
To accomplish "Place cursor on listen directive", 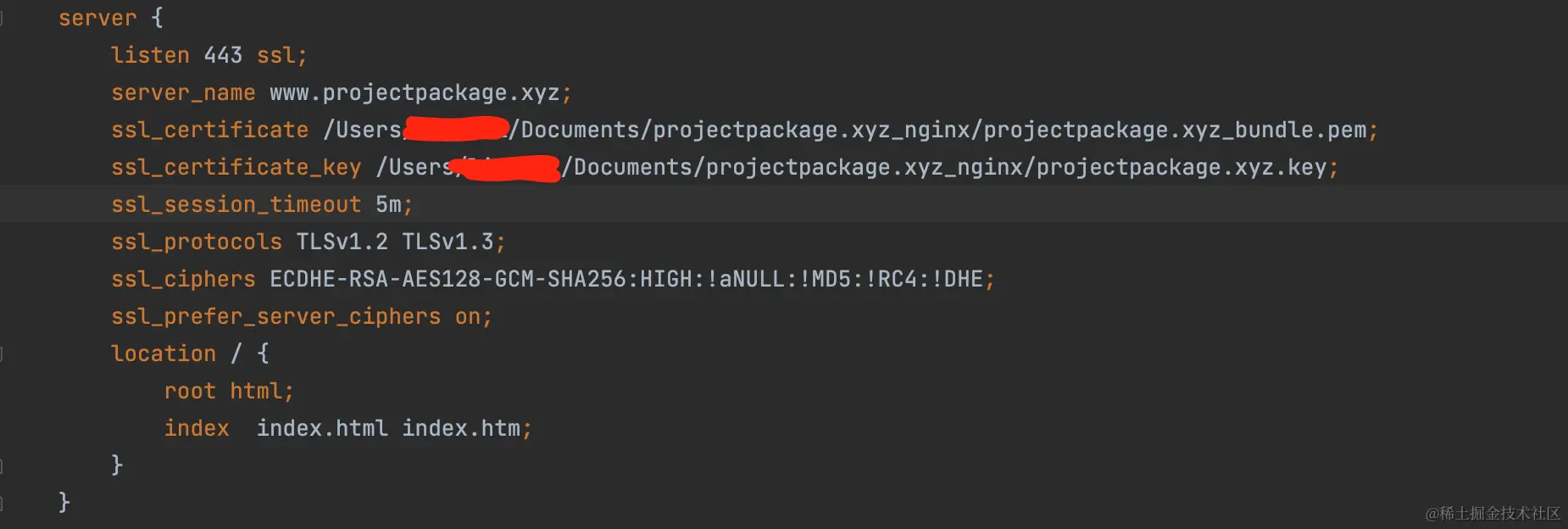I will click(150, 56).
